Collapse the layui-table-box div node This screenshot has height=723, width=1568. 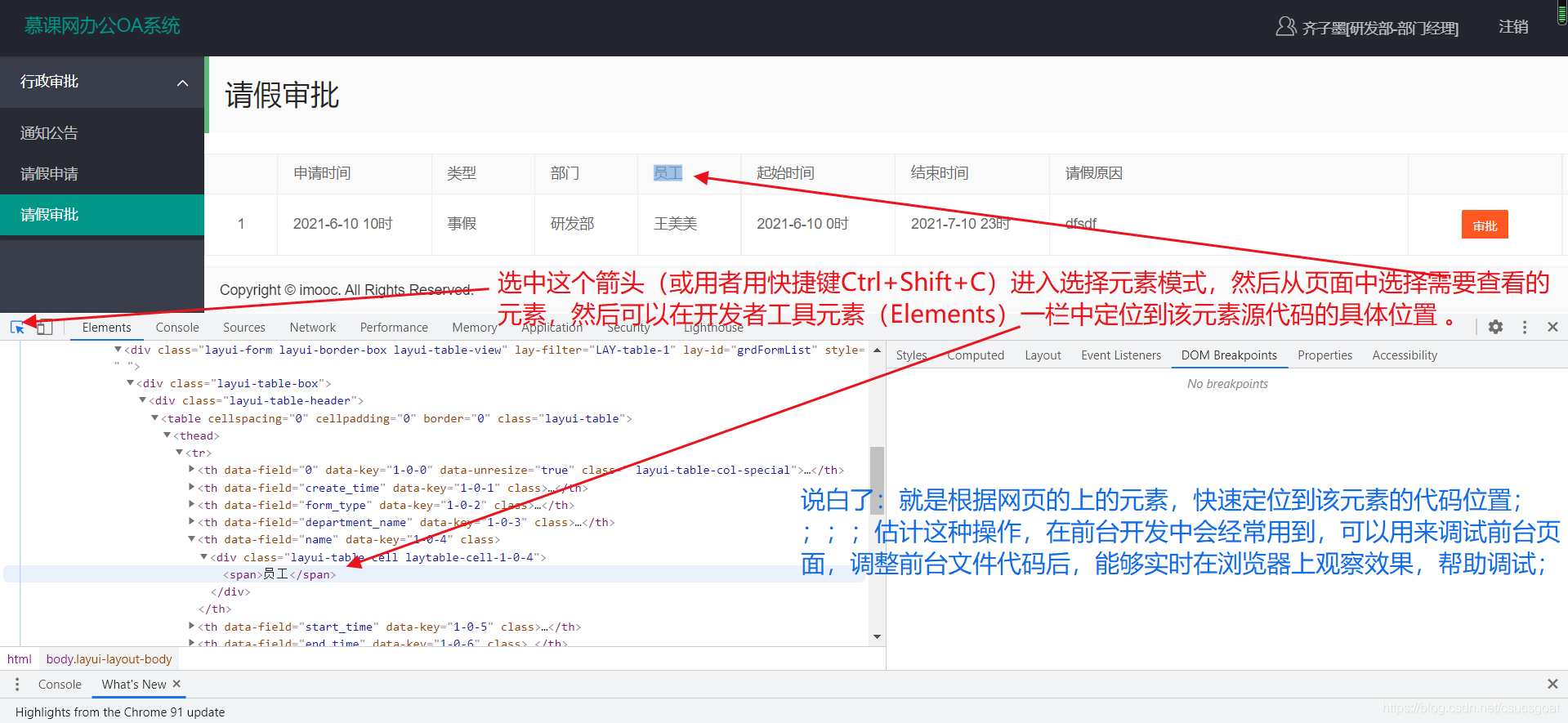131,382
